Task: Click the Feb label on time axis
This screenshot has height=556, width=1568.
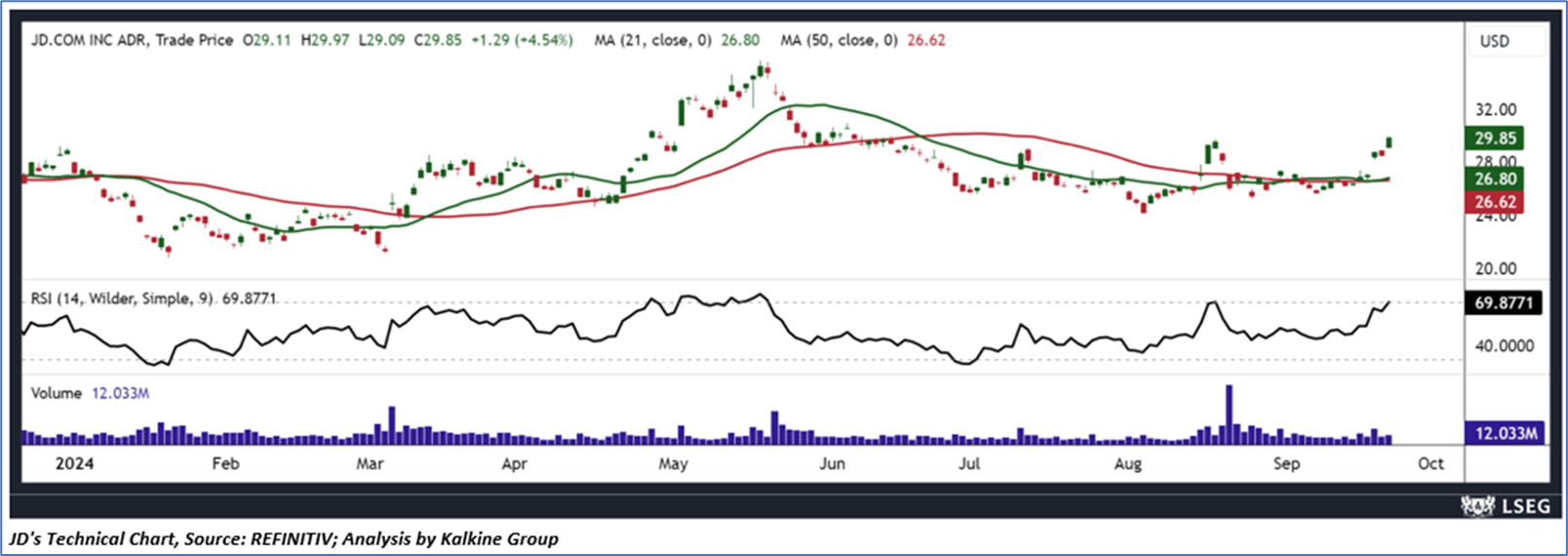Action: [225, 463]
